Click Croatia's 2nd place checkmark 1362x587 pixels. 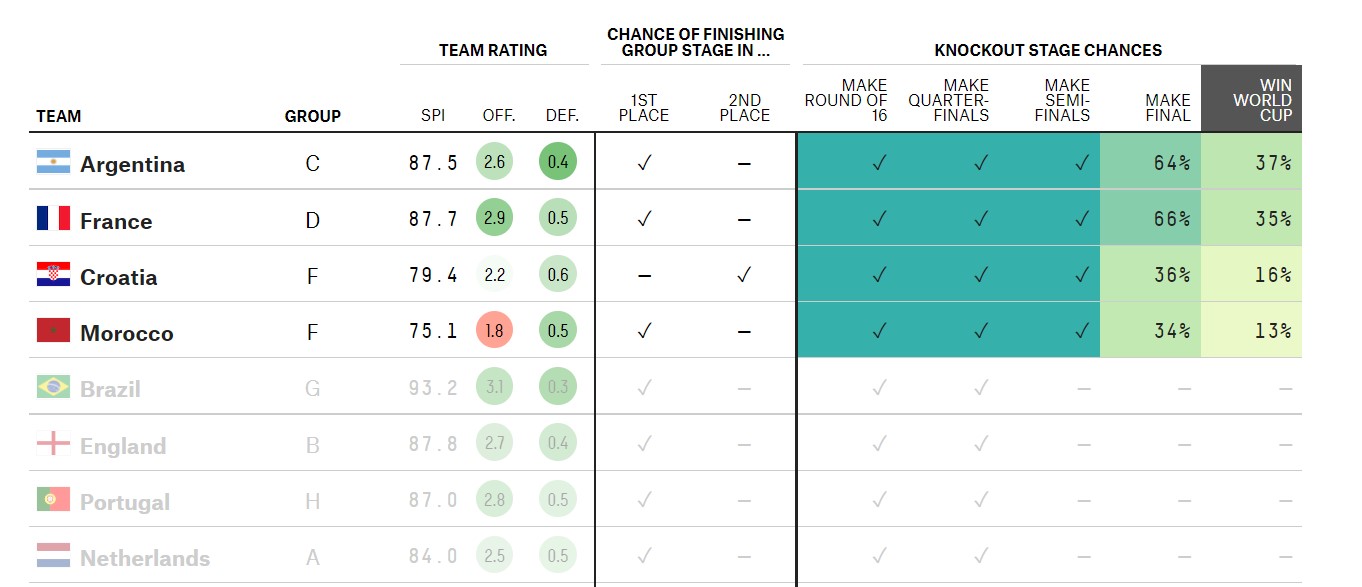tap(744, 275)
